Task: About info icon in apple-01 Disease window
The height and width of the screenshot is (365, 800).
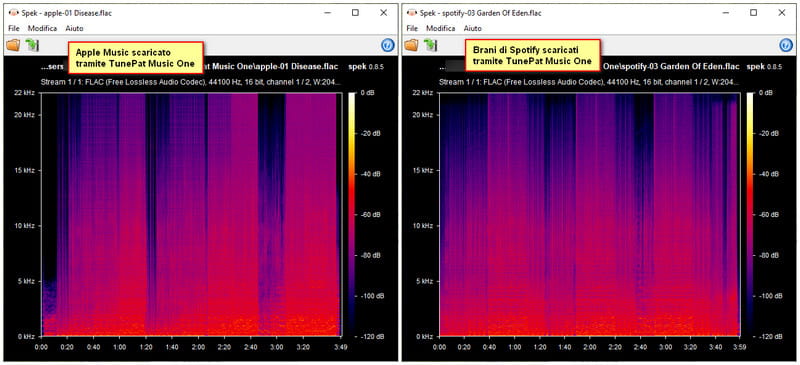Action: click(x=387, y=45)
